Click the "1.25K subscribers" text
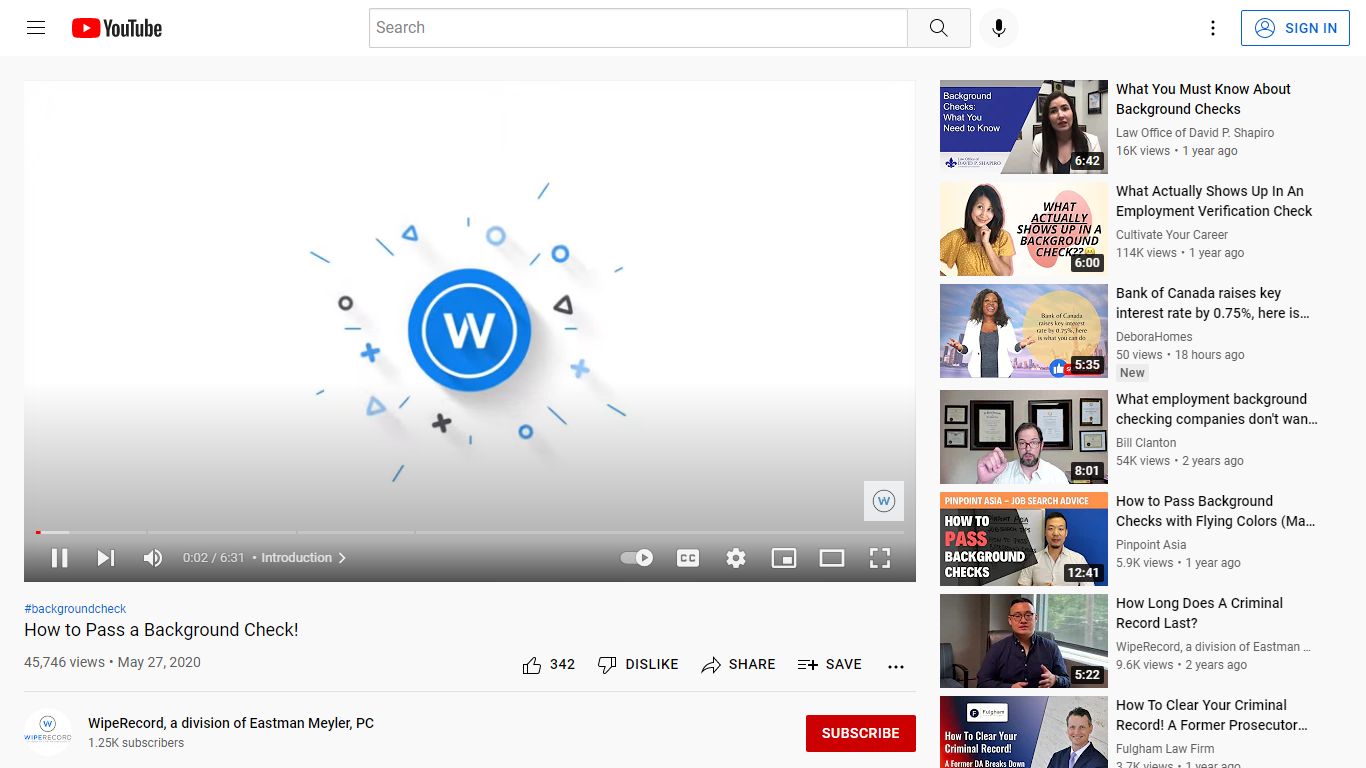The height and width of the screenshot is (768, 1366). [x=136, y=743]
